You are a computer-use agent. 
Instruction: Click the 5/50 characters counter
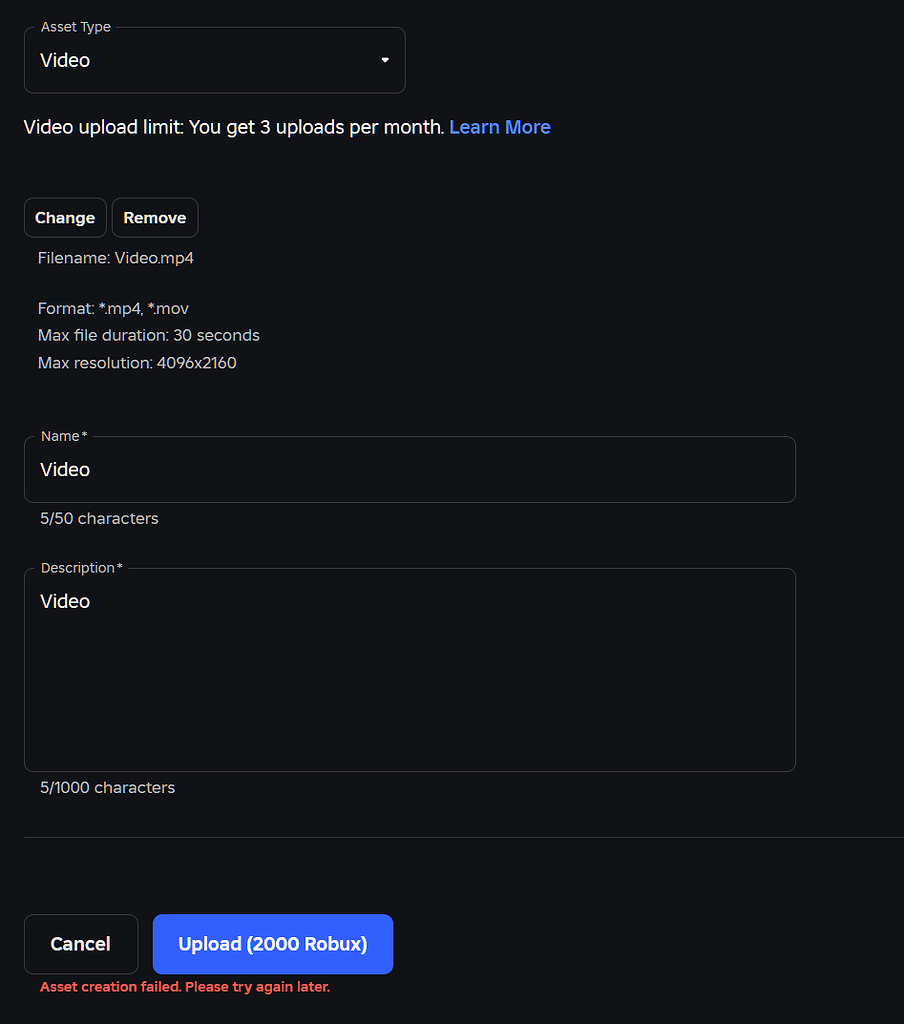98,518
